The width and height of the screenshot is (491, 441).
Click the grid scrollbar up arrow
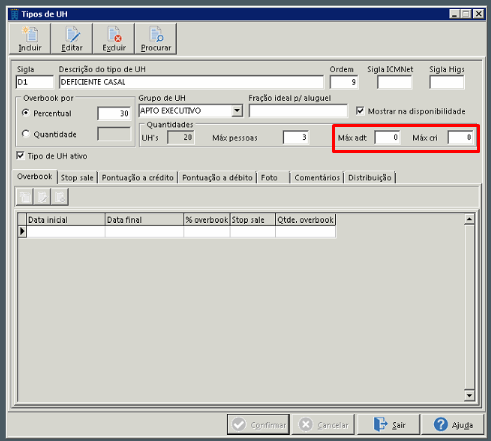click(469, 219)
